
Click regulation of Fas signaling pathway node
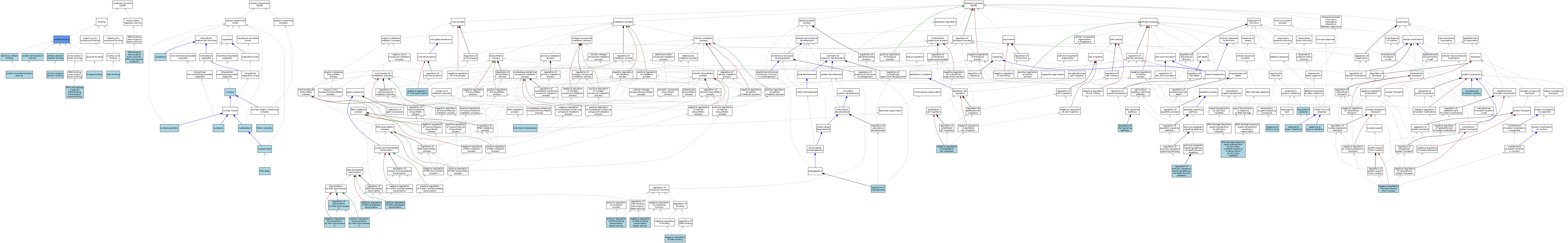[x=1125, y=128]
